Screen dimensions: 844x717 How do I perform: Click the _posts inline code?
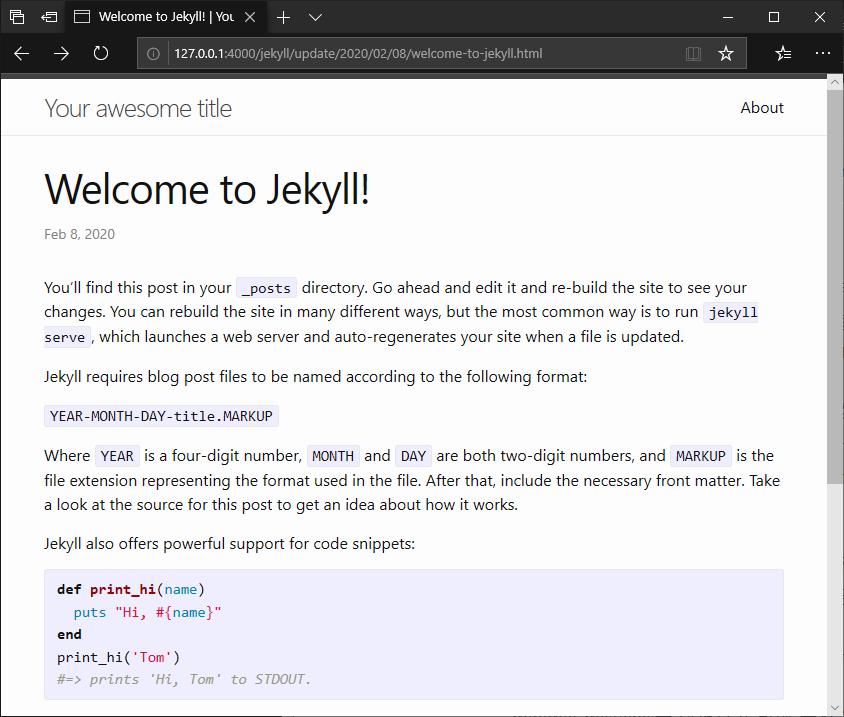pos(266,288)
